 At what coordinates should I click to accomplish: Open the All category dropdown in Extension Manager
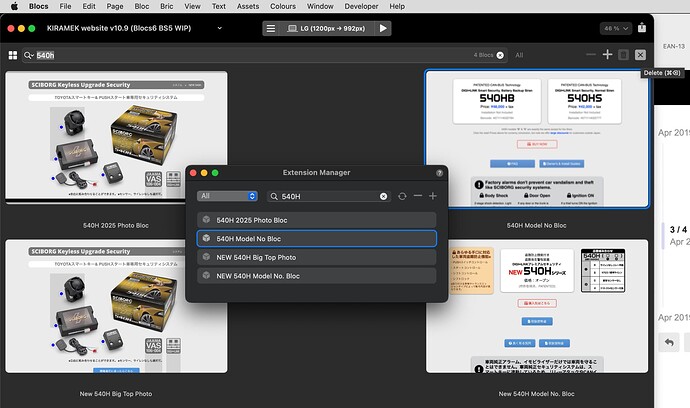coord(228,196)
